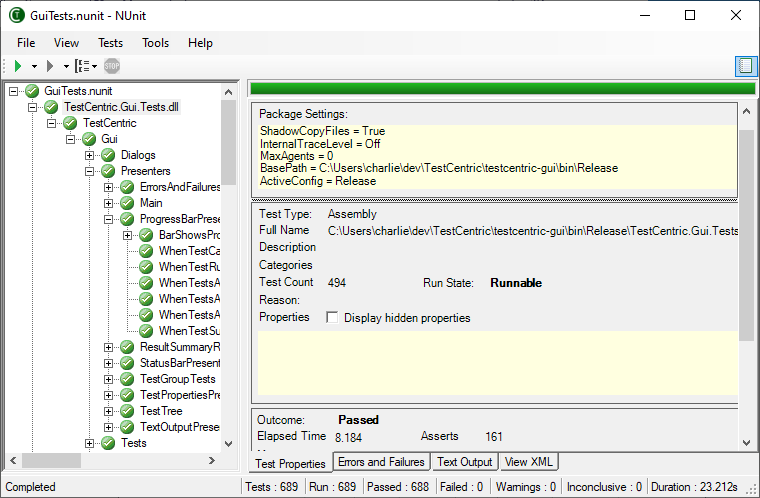Click the passed icon next to Dialogs
Image resolution: width=760 pixels, height=498 pixels.
pos(109,155)
